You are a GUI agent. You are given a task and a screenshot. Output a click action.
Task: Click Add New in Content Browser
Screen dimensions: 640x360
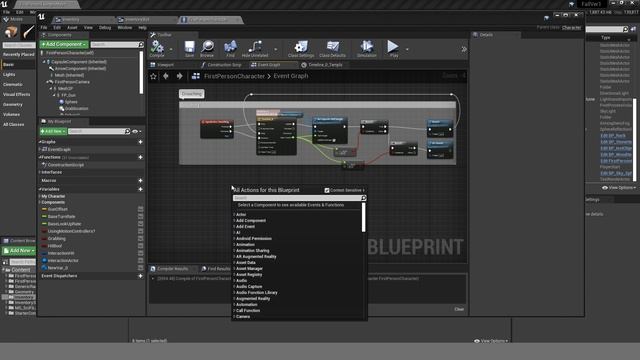(x=19, y=250)
